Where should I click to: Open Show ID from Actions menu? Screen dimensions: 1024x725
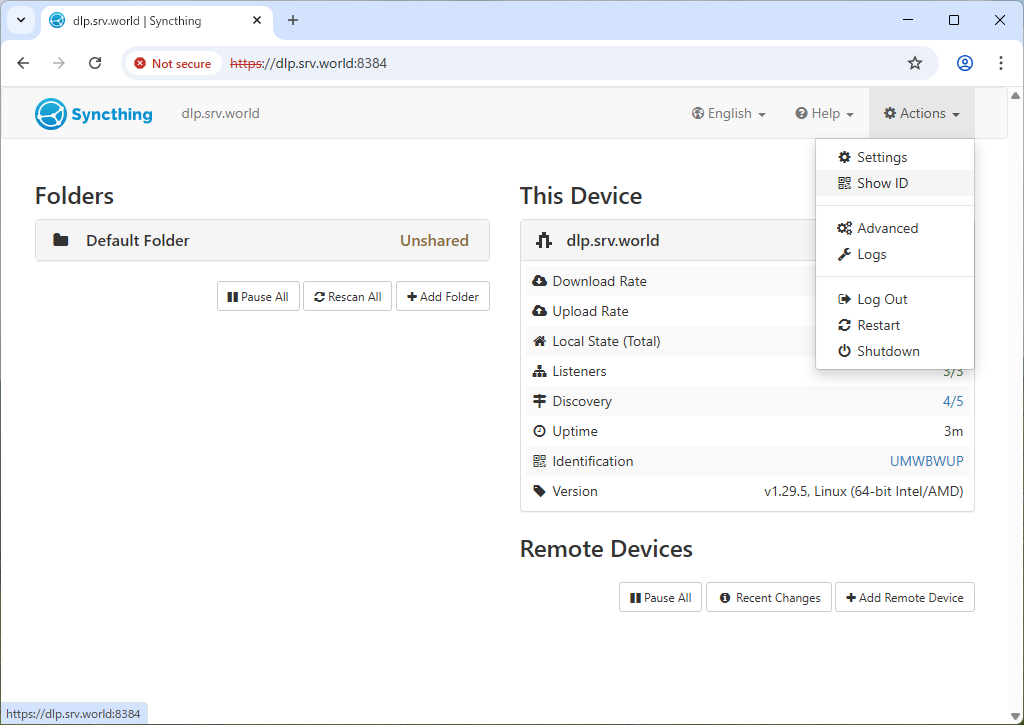(x=882, y=183)
